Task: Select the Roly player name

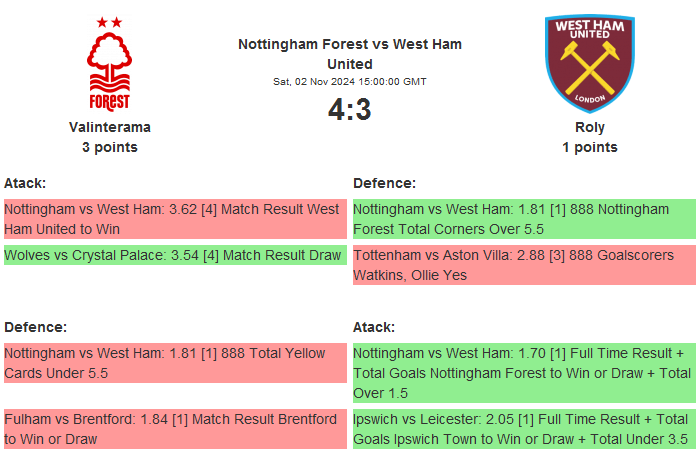Action: [590, 127]
